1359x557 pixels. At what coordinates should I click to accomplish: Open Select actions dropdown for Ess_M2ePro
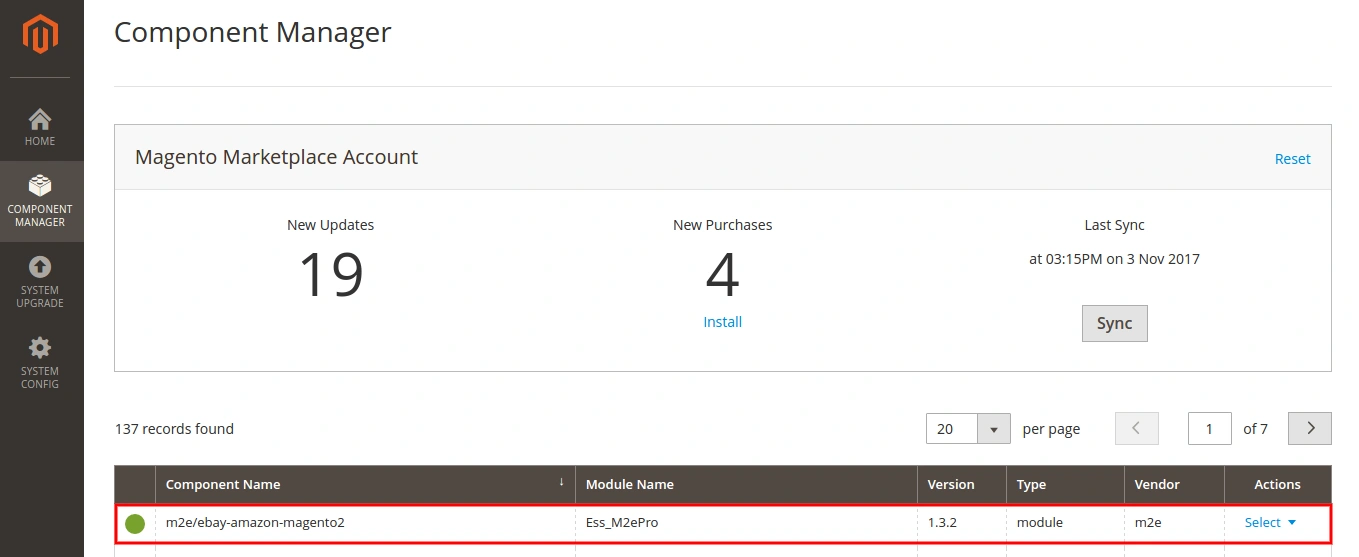tap(1270, 523)
